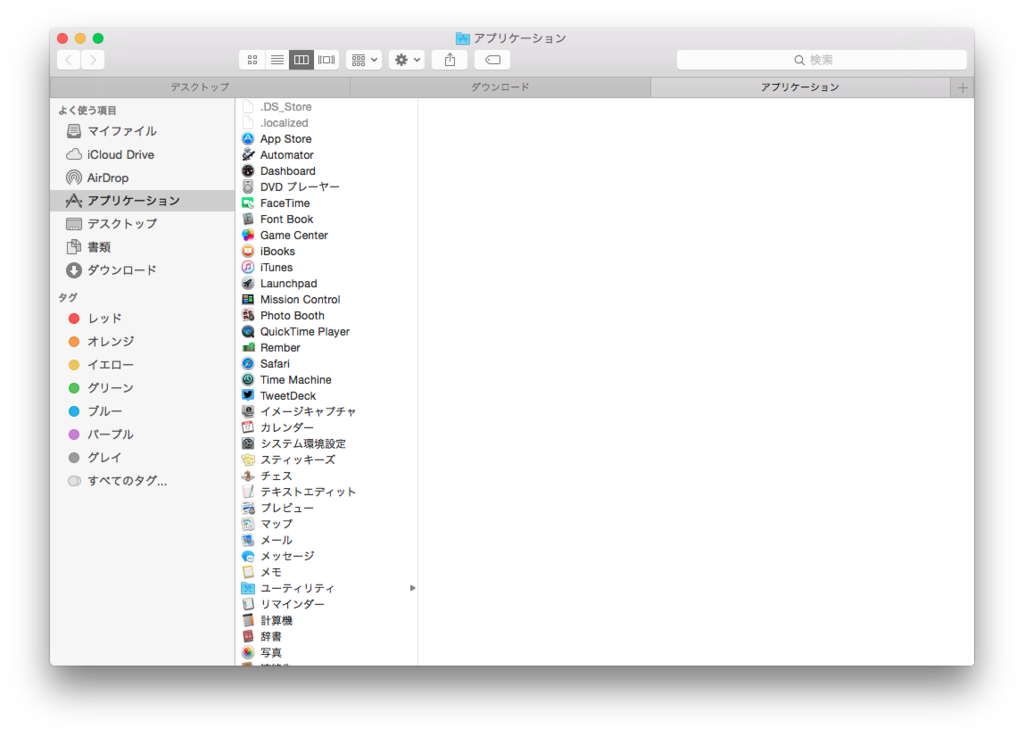
Task: Select the イエロー yellow tag
Action: tap(142, 365)
